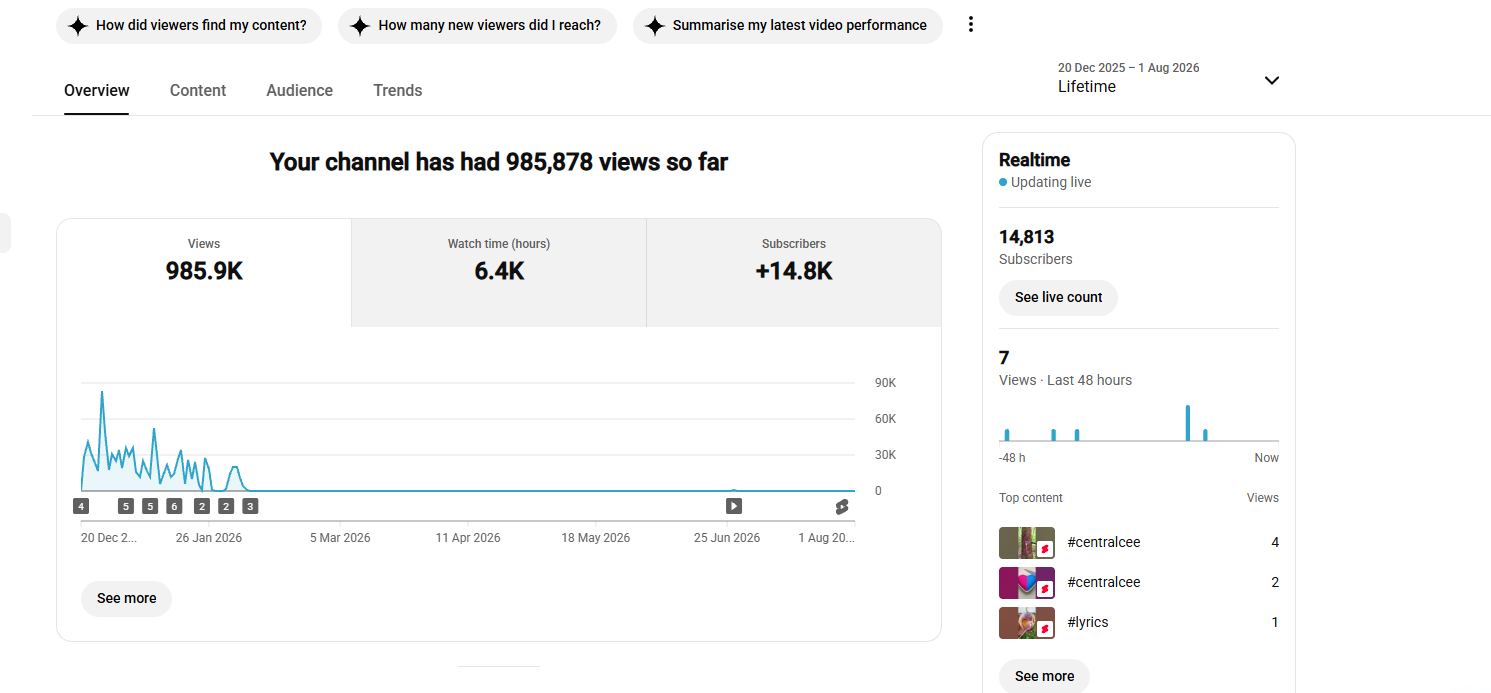Click the video play marker near 25 Jun 2026

coord(734,506)
